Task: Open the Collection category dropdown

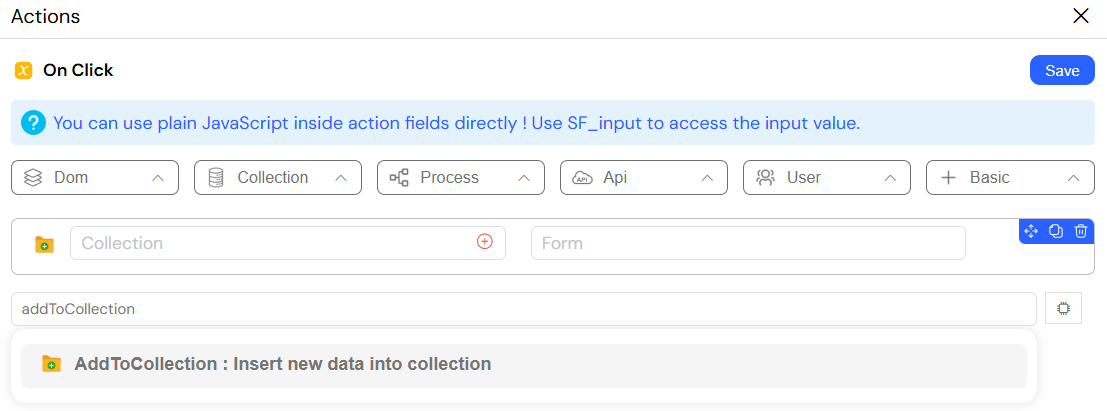Action: [277, 177]
